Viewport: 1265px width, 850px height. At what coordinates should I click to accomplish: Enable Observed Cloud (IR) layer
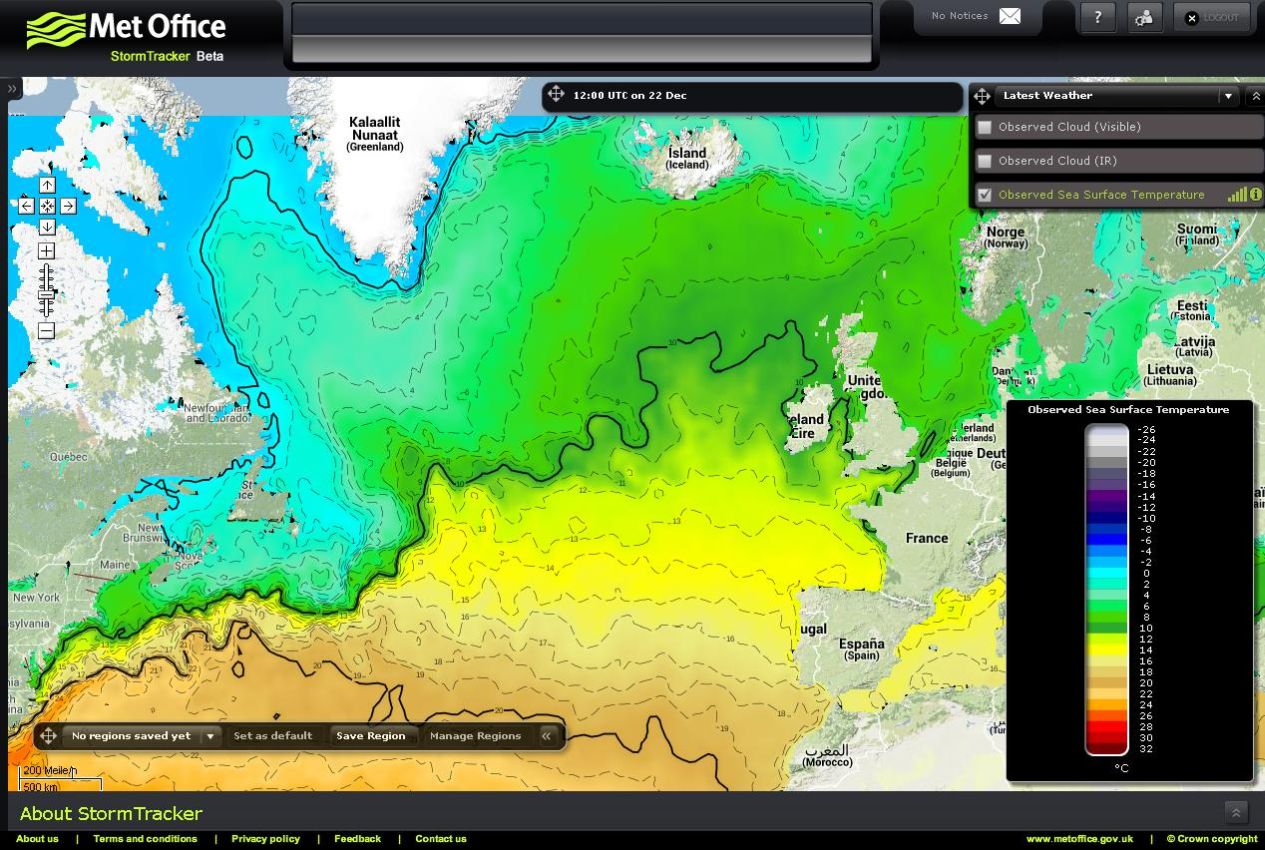pyautogui.click(x=985, y=161)
